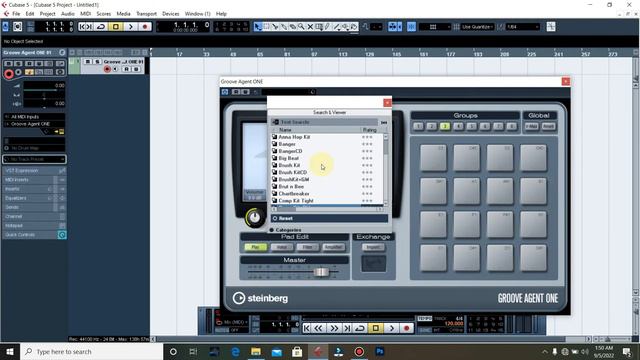Viewport: 640px width, 360px height.
Task: Expand the VST Expression inspector section
Action: click(x=34, y=171)
